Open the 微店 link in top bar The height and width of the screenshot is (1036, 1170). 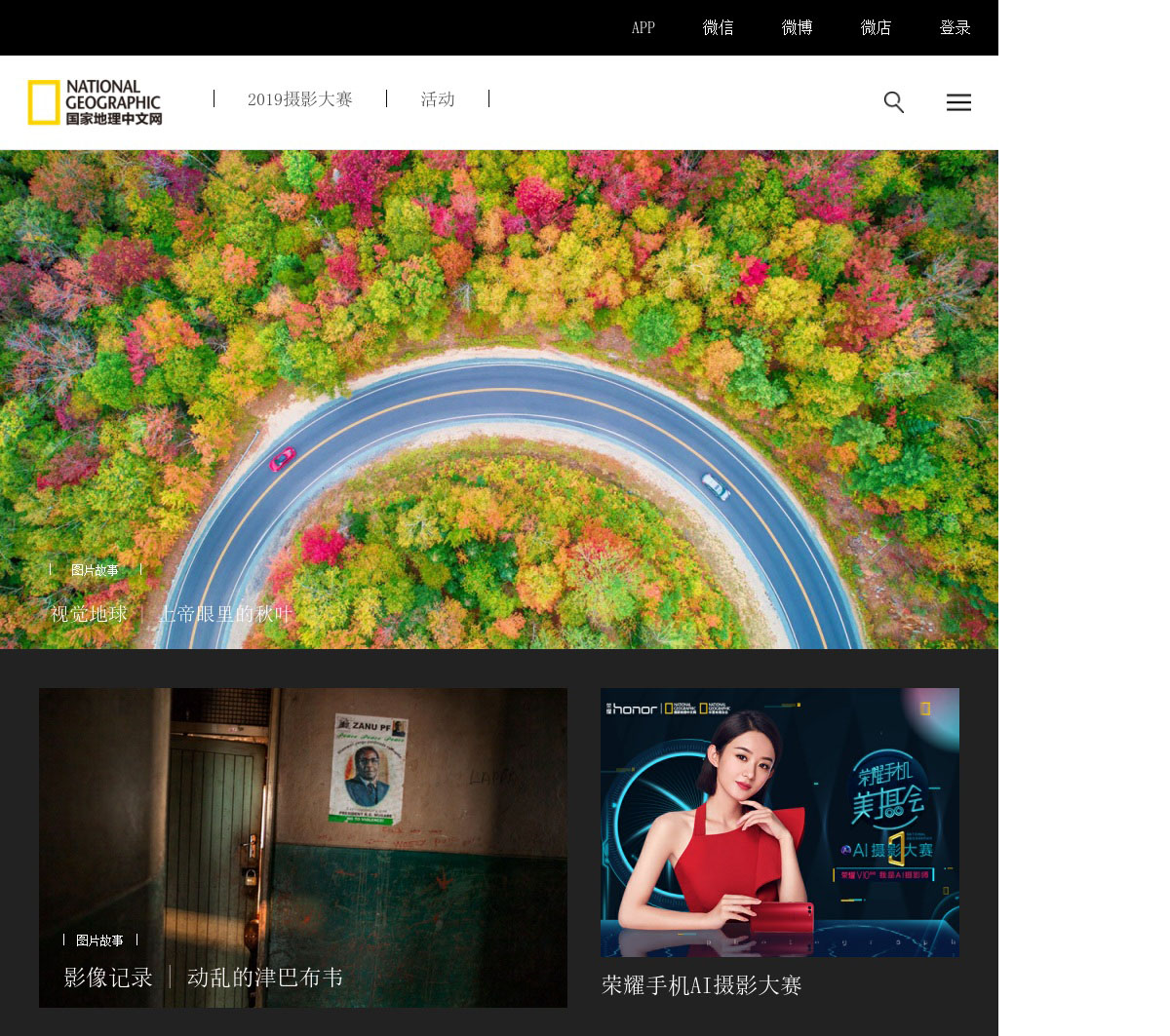877,27
